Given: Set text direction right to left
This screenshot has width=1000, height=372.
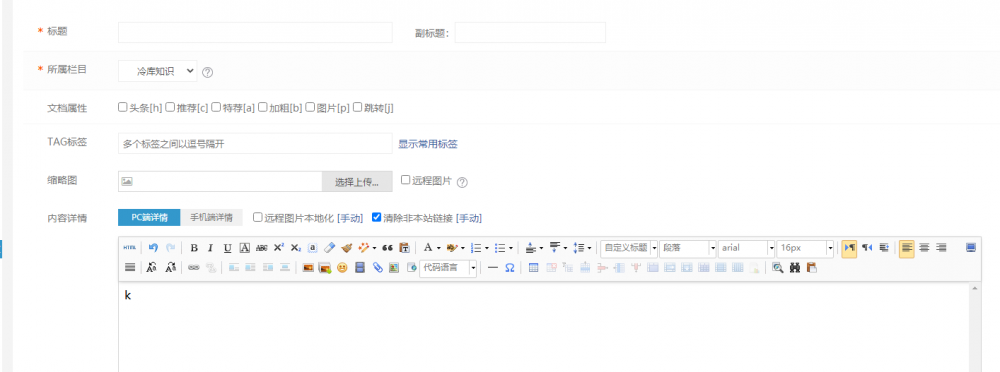Looking at the screenshot, I should (867, 248).
